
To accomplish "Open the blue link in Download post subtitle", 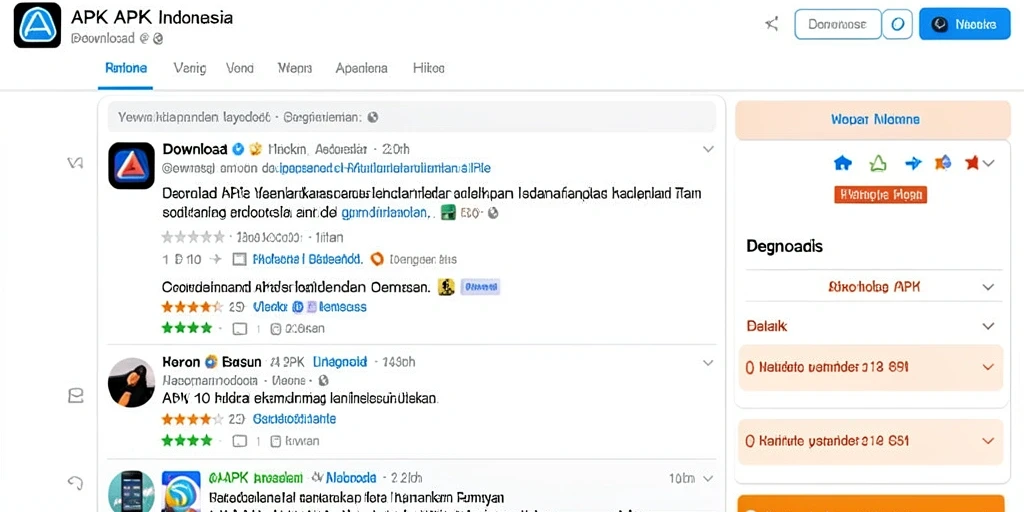I will [385, 168].
